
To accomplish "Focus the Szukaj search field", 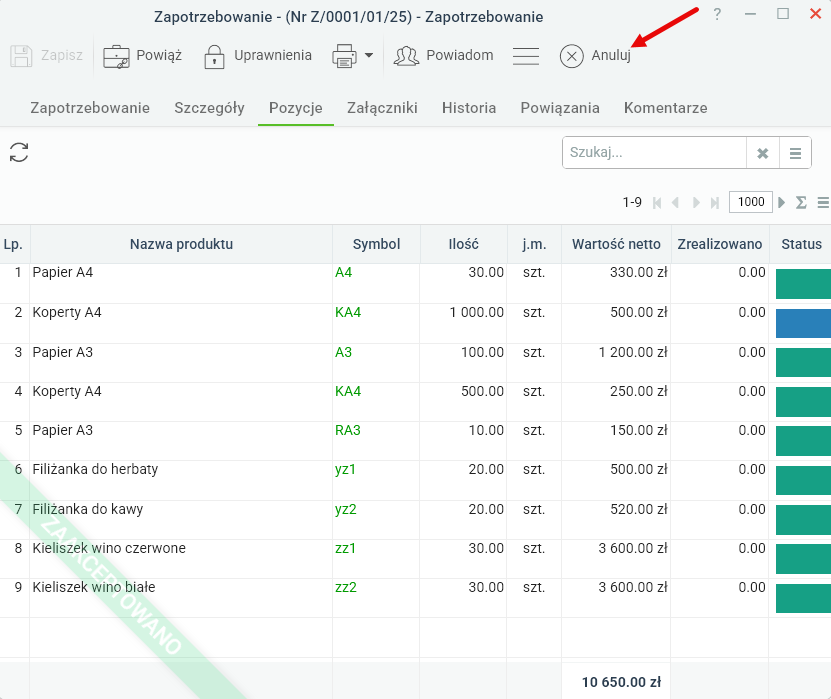I will pyautogui.click(x=655, y=153).
